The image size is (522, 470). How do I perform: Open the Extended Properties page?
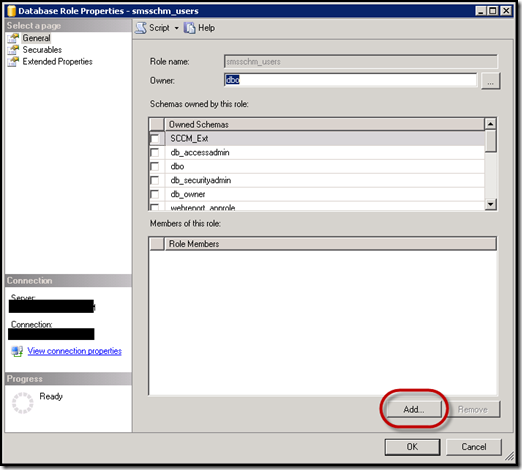point(57,62)
